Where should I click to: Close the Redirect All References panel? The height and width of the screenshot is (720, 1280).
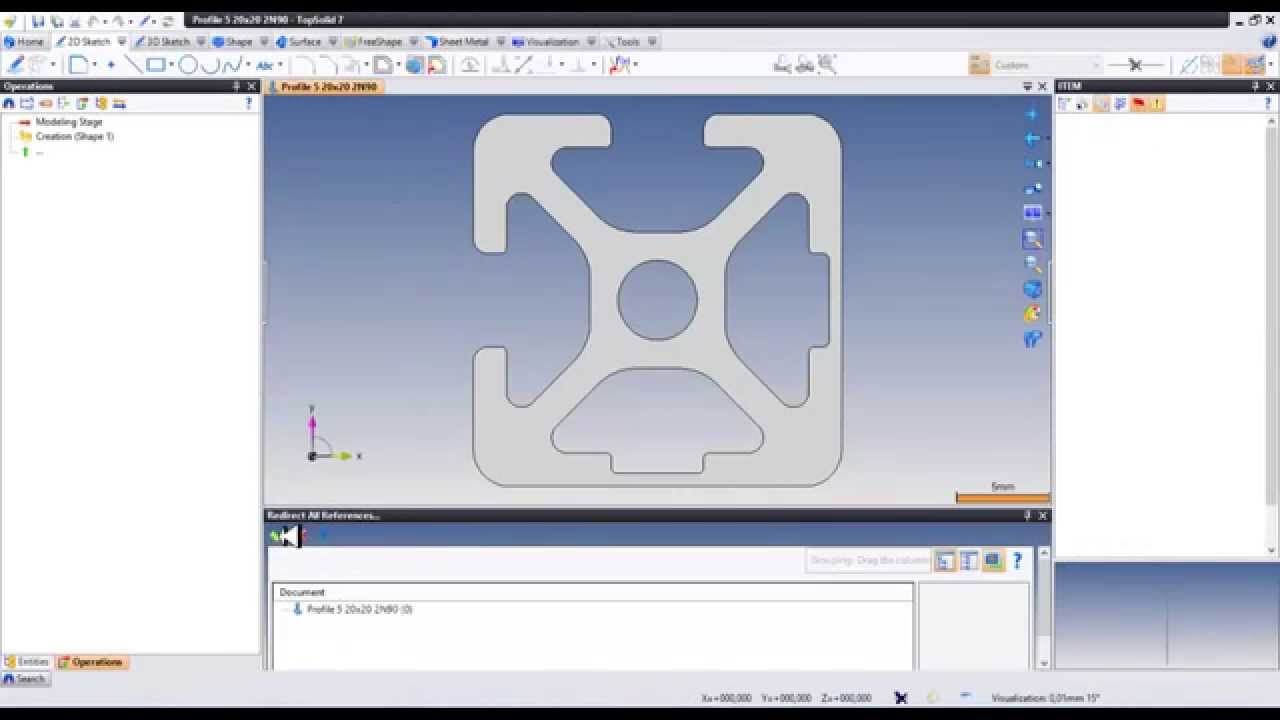click(1043, 516)
